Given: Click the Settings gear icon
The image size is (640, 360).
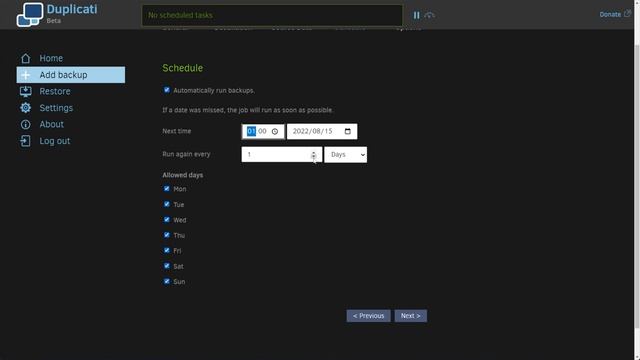Looking at the screenshot, I should coord(25,108).
